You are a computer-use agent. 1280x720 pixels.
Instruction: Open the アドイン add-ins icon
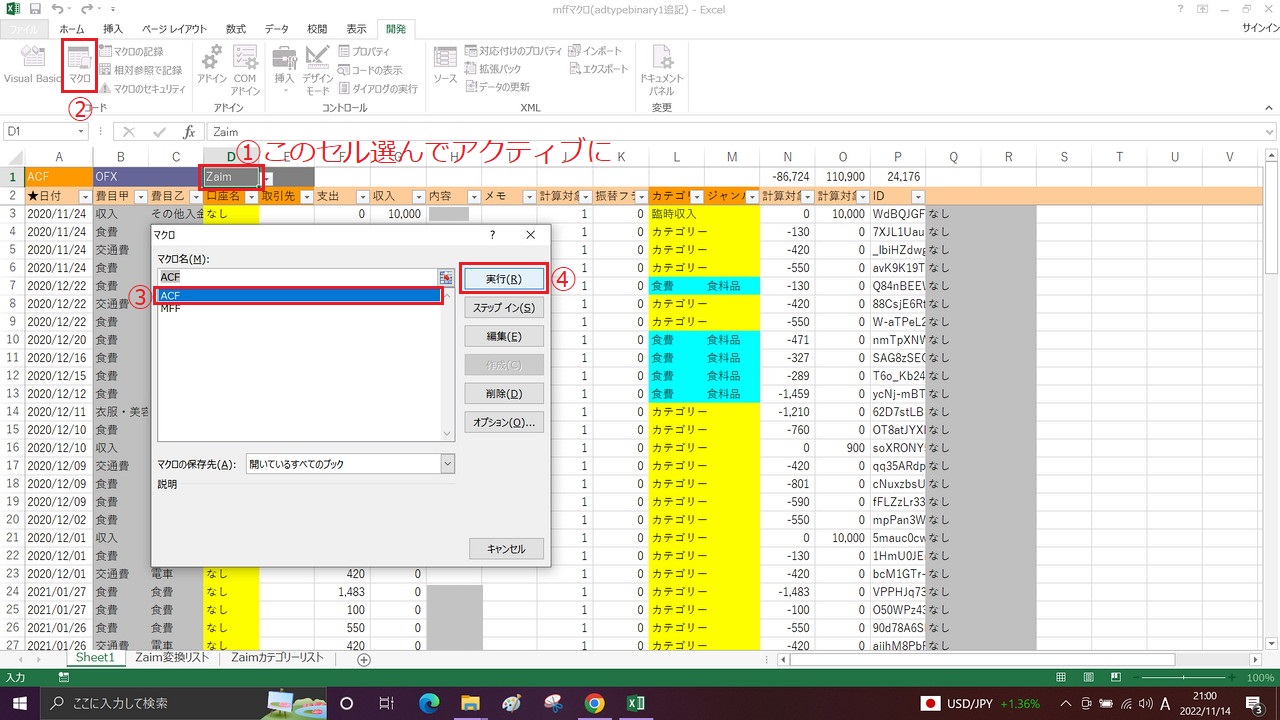point(212,64)
